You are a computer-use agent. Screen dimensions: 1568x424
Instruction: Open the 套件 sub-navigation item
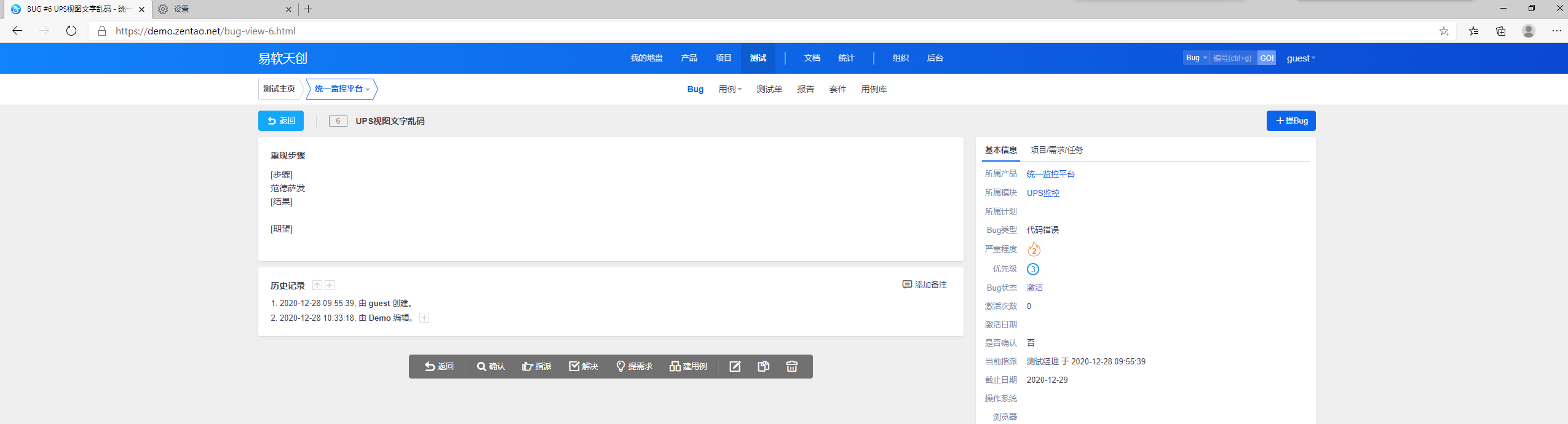(x=837, y=90)
